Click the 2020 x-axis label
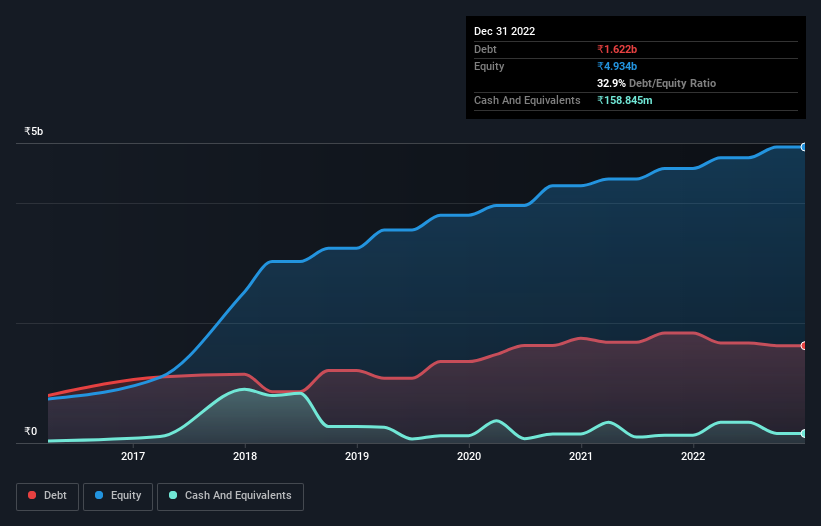 [x=469, y=456]
